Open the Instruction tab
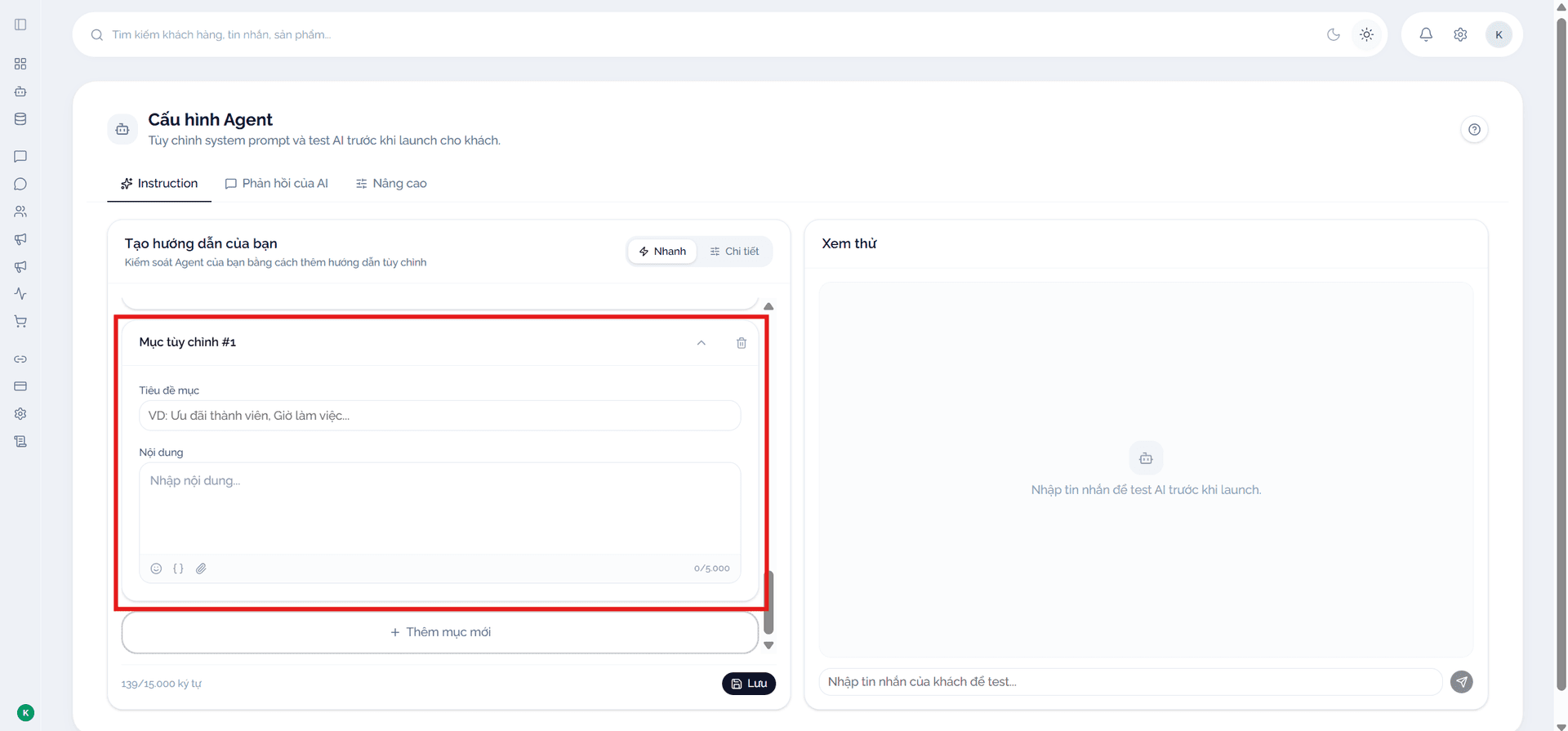 pyautogui.click(x=159, y=184)
